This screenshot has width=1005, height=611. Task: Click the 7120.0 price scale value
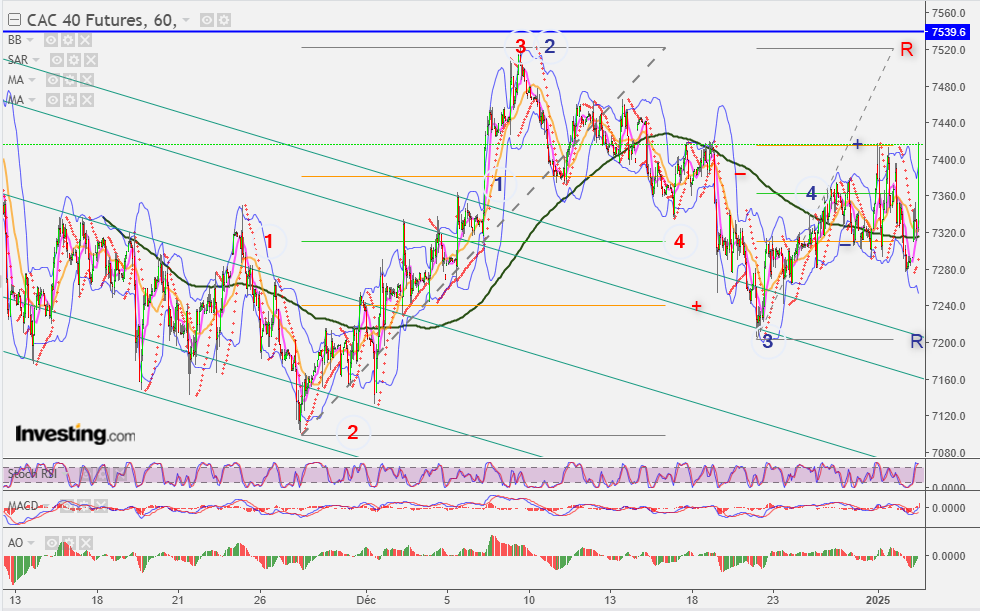tap(949, 416)
